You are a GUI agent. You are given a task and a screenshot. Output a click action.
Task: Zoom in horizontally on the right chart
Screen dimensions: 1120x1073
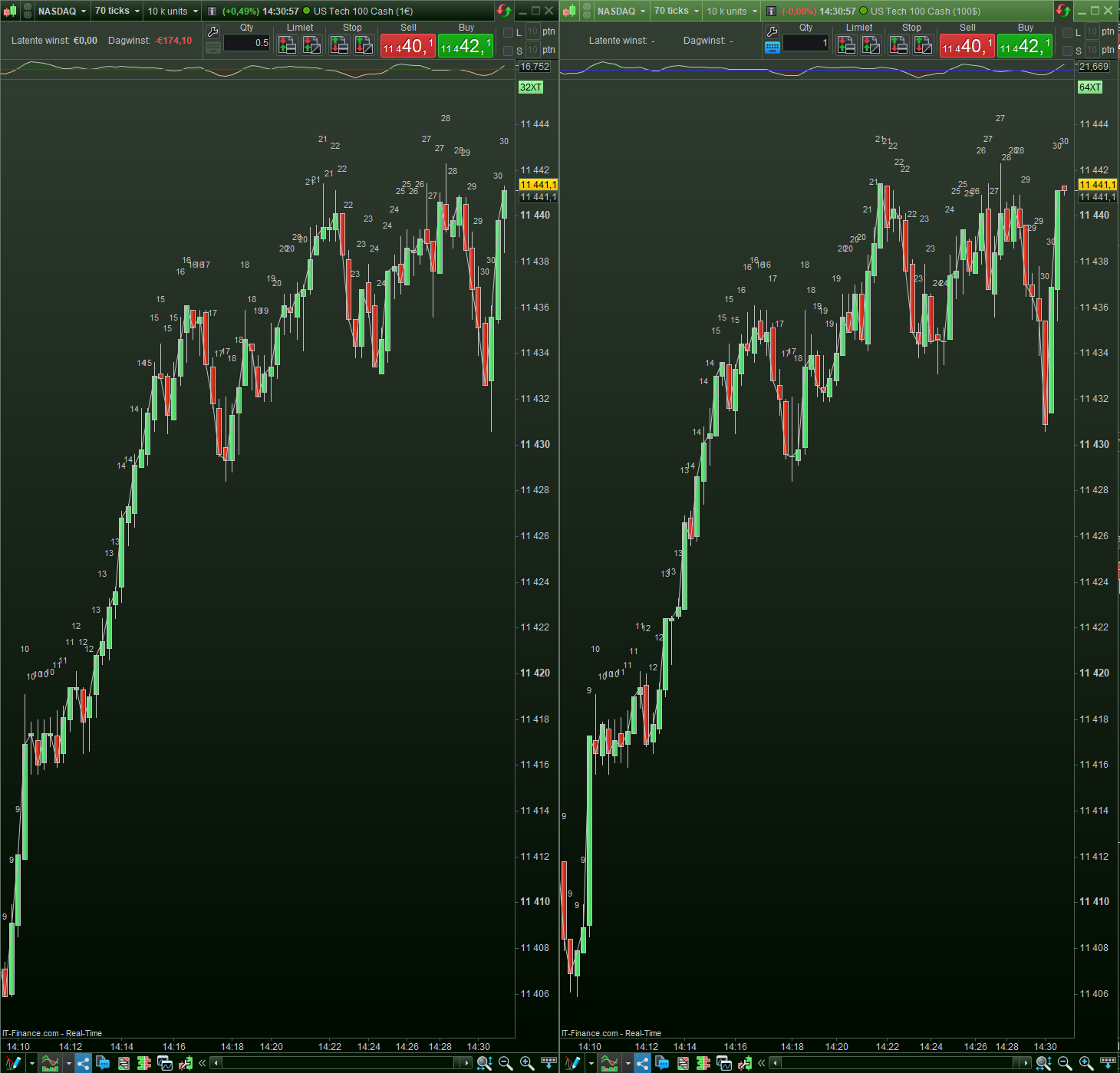(x=1086, y=1063)
